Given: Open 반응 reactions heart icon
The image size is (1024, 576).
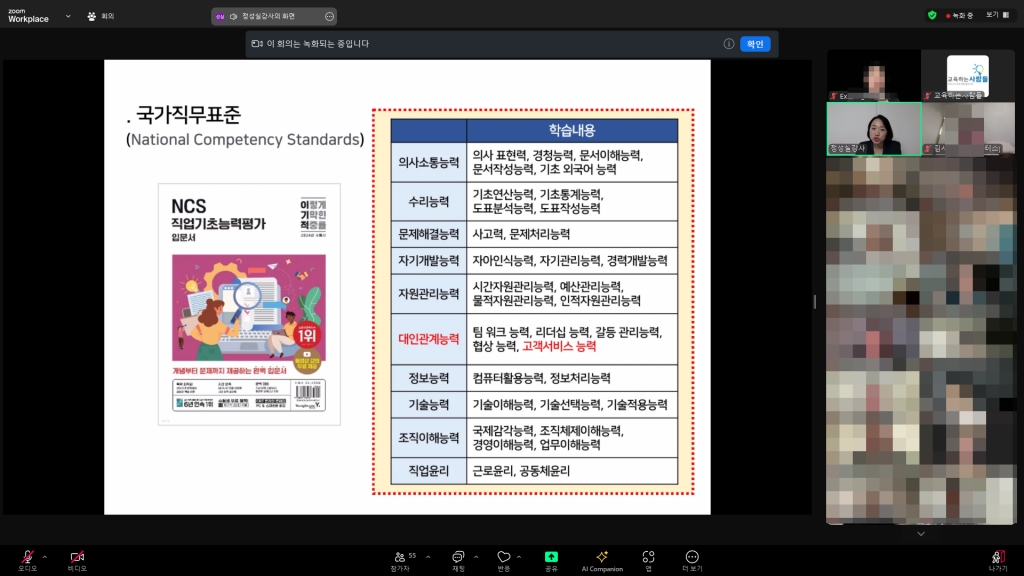Looking at the screenshot, I should tap(504, 557).
